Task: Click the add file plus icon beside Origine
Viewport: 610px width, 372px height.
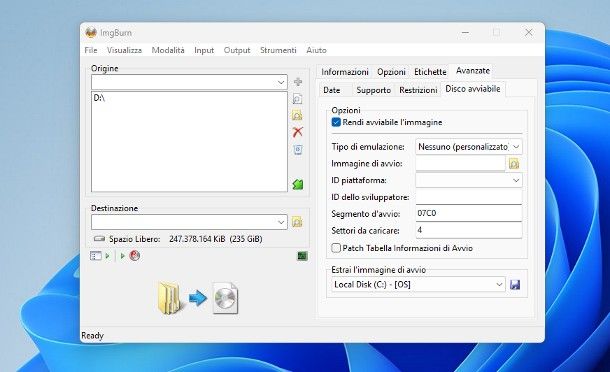Action: 298,82
